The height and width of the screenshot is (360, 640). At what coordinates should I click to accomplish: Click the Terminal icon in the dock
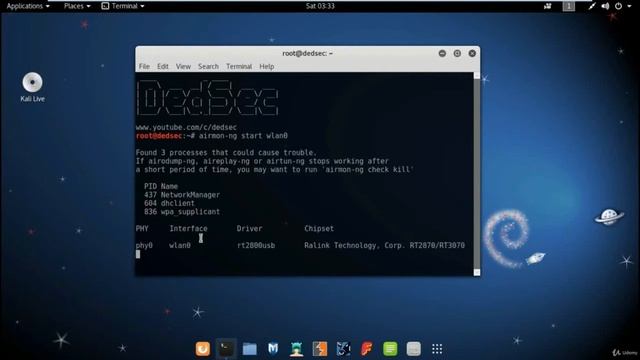[226, 349]
